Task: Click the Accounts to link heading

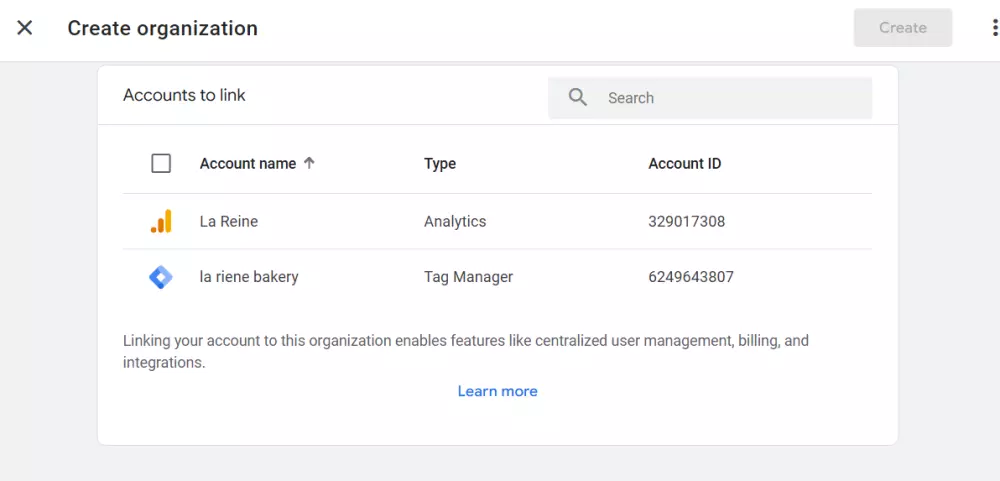Action: tap(184, 96)
